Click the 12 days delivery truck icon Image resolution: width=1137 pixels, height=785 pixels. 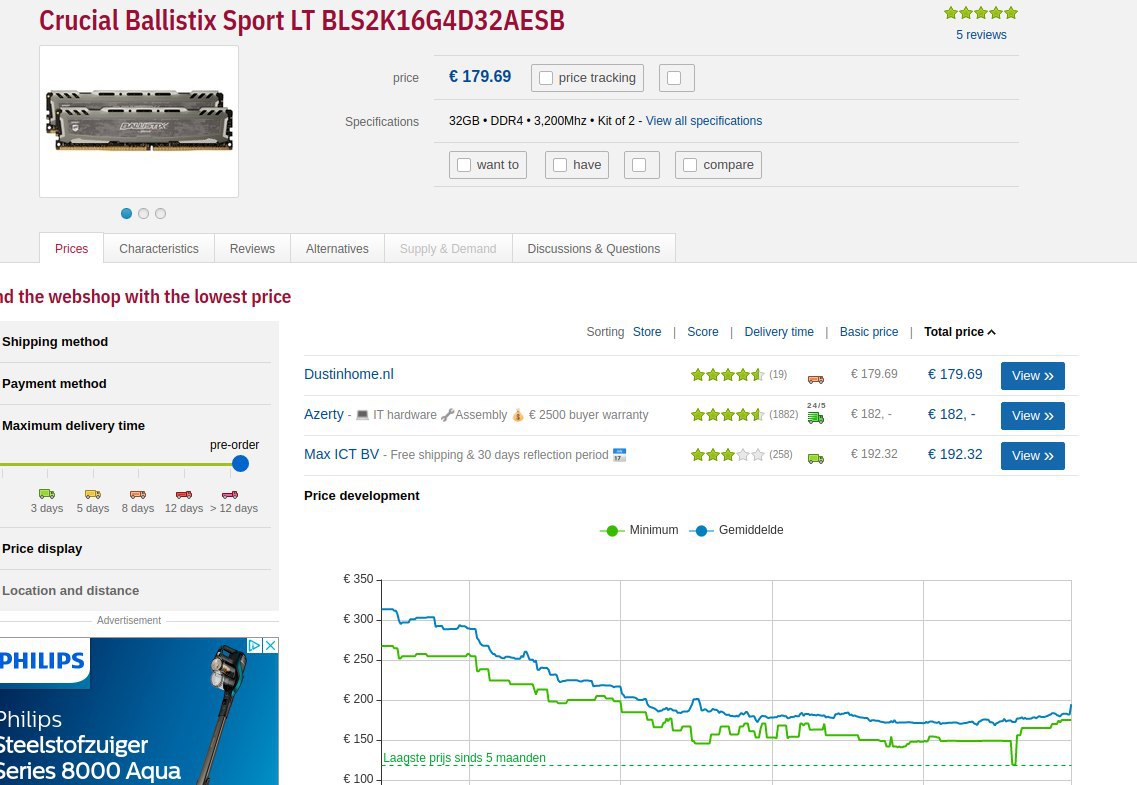click(x=184, y=494)
